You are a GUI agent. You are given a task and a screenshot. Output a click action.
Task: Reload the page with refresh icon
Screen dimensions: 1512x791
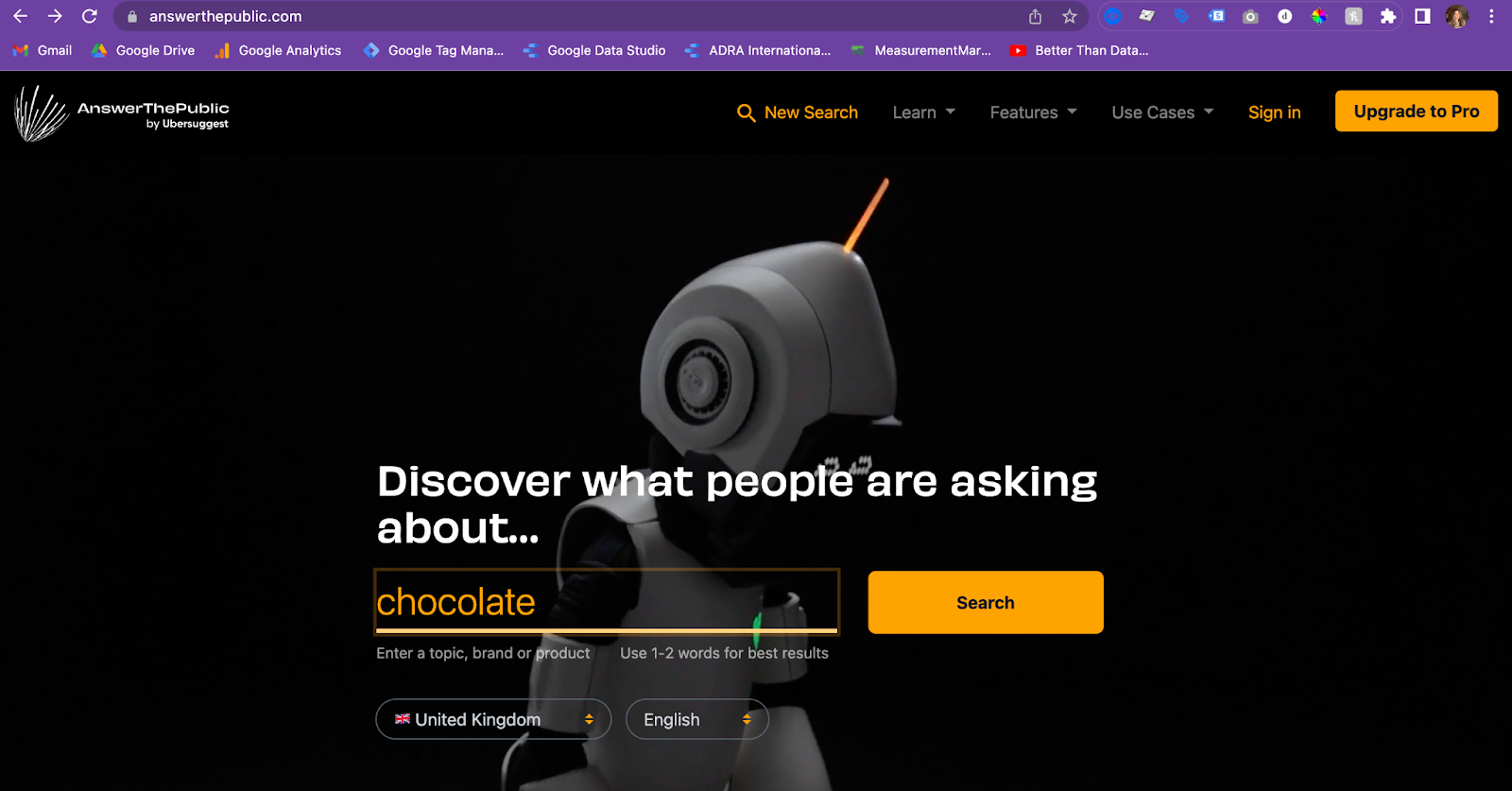click(x=90, y=16)
